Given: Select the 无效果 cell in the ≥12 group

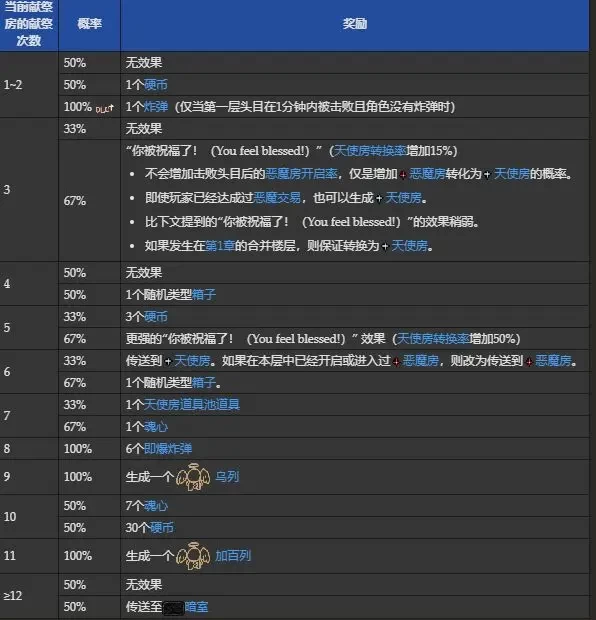Looking at the screenshot, I should (355, 585).
